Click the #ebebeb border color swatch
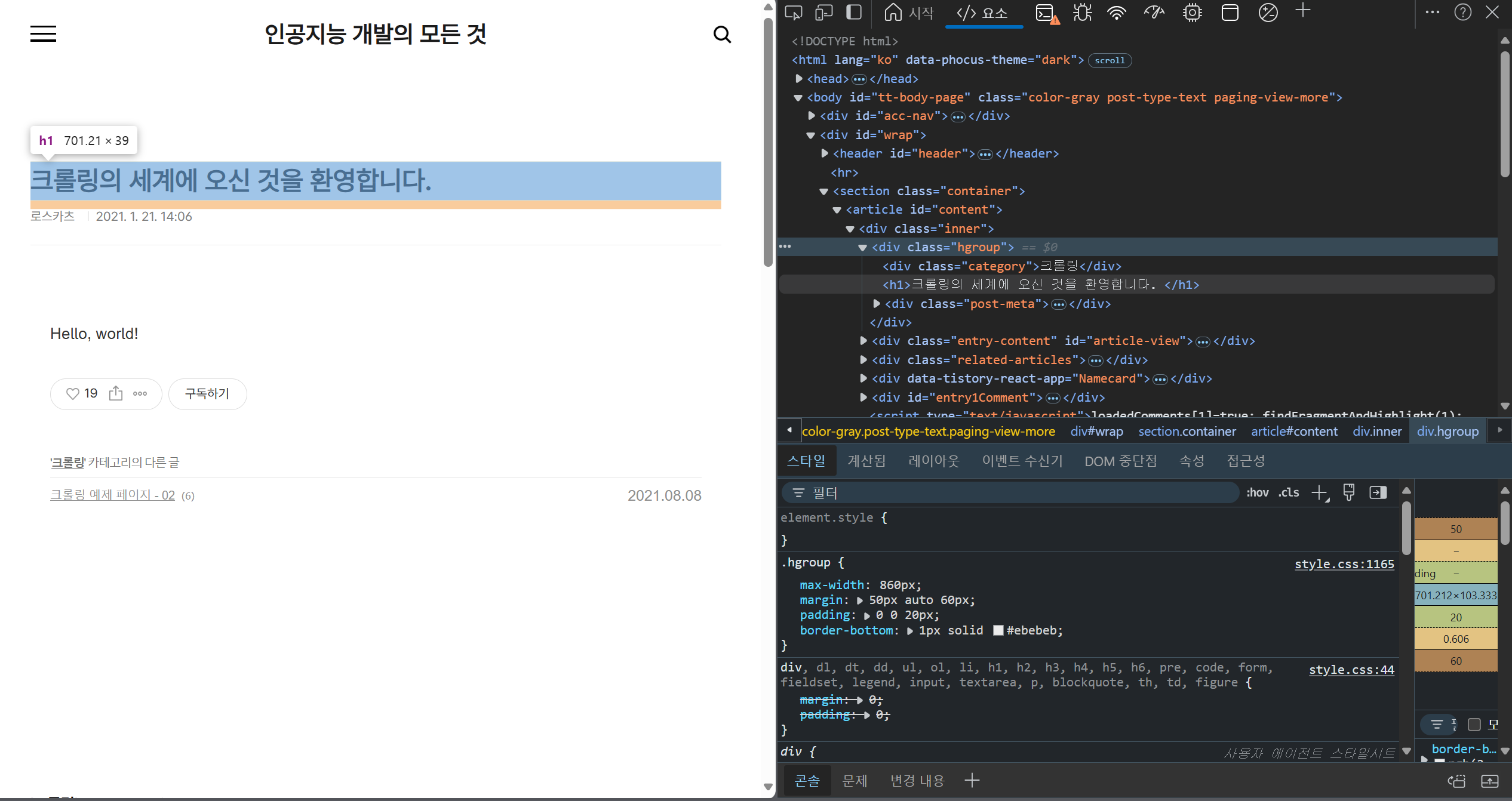The image size is (1512, 801). click(998, 630)
